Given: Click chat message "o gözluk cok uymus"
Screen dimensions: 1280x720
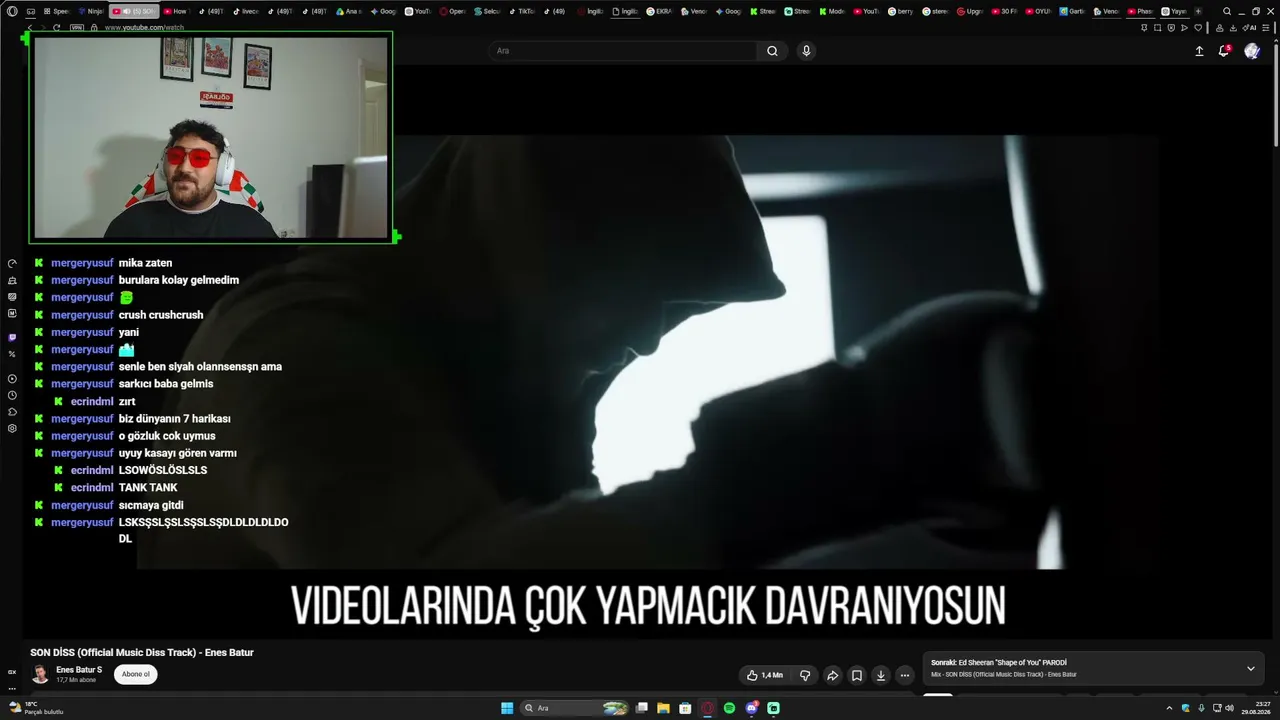Looking at the screenshot, I should pos(167,436).
